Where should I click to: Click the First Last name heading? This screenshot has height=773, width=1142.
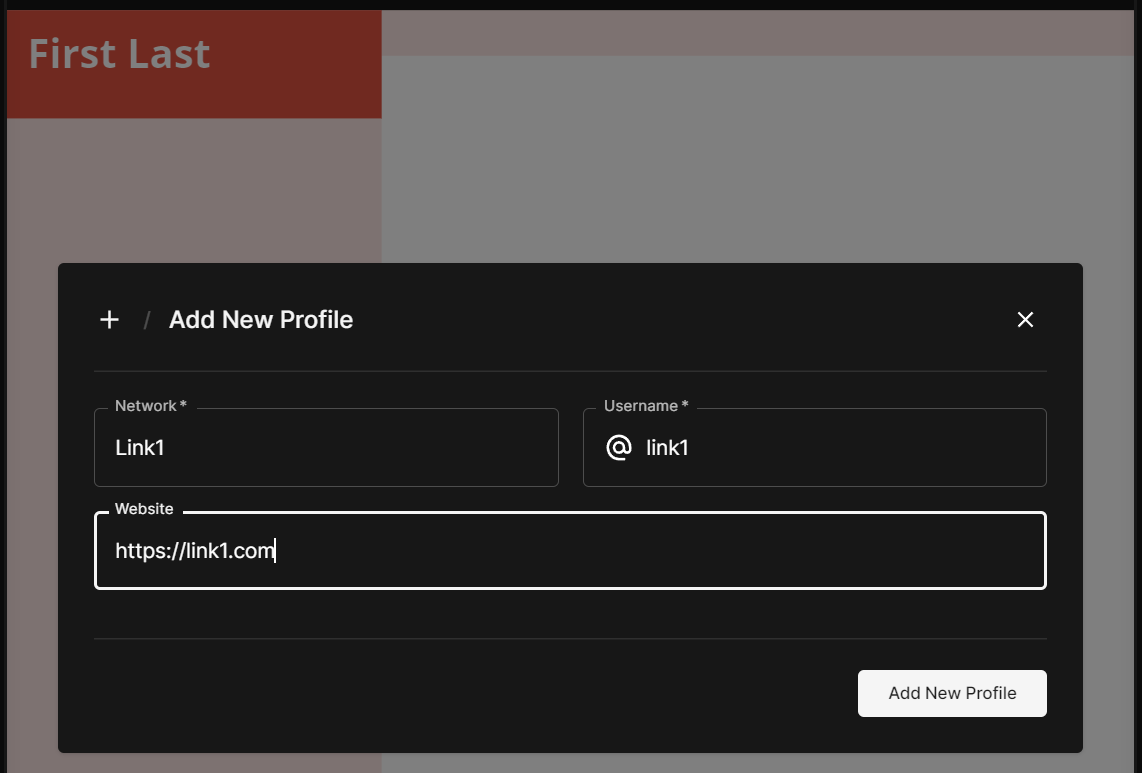[119, 53]
